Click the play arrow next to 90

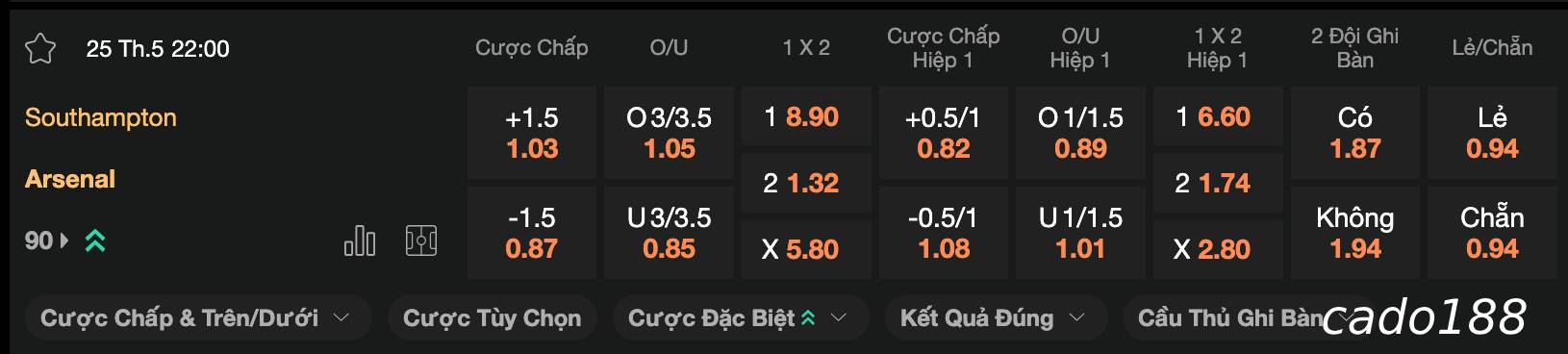click(x=64, y=240)
